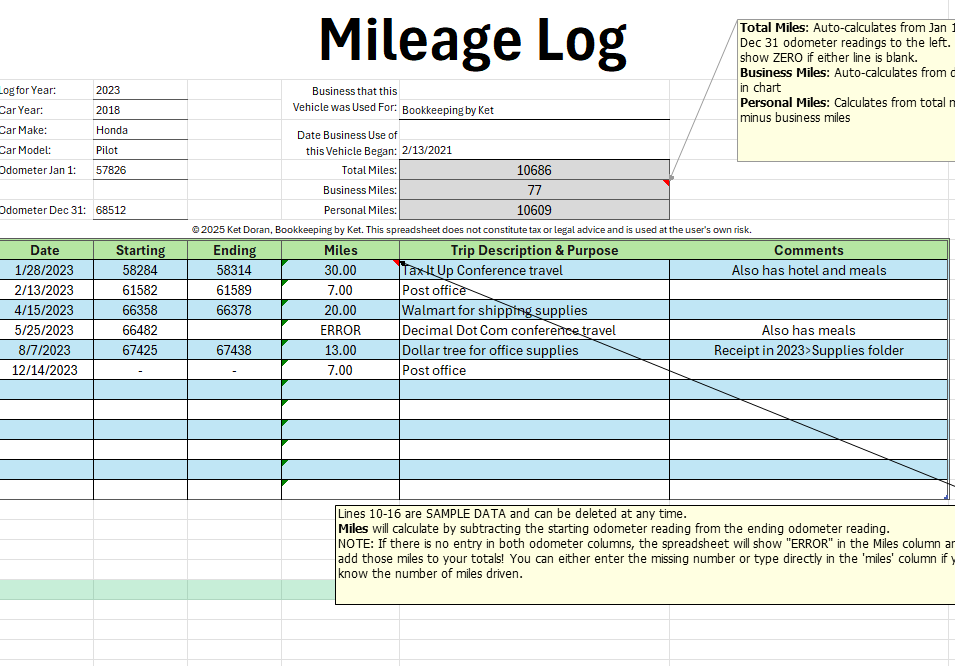This screenshot has width=955, height=666.
Task: Click the Car Make cell showing Honda
Action: (140, 130)
